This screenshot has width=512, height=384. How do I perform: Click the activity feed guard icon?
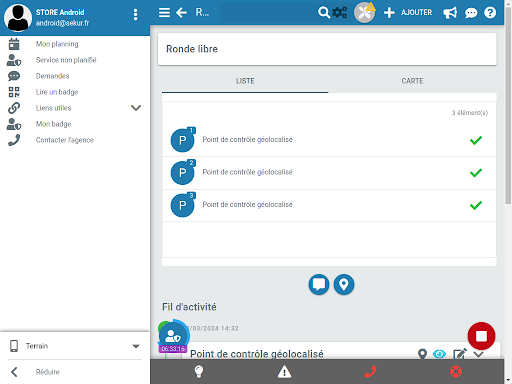tap(173, 336)
